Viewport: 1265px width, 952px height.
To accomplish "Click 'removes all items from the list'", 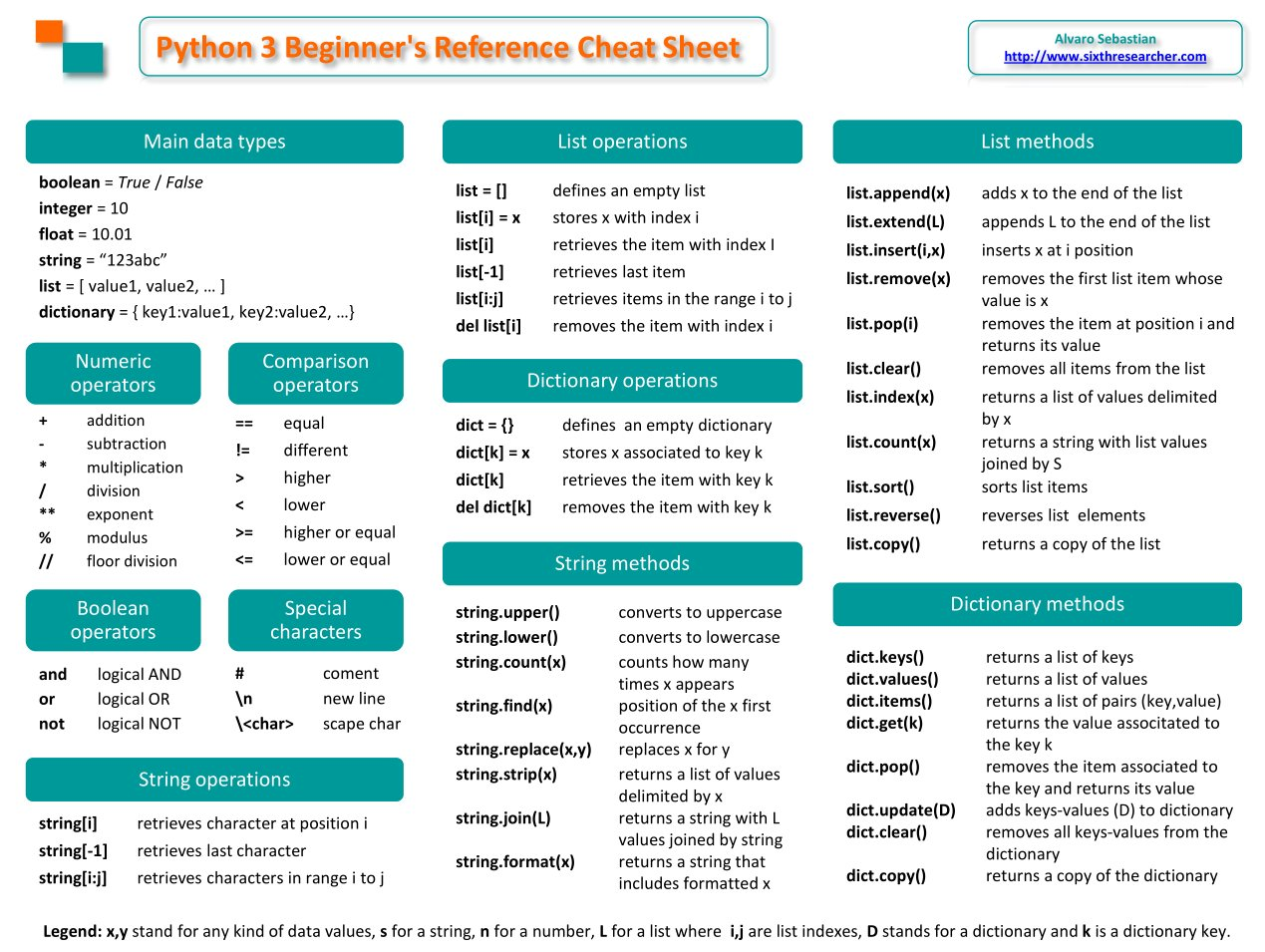I will click(x=1093, y=369).
